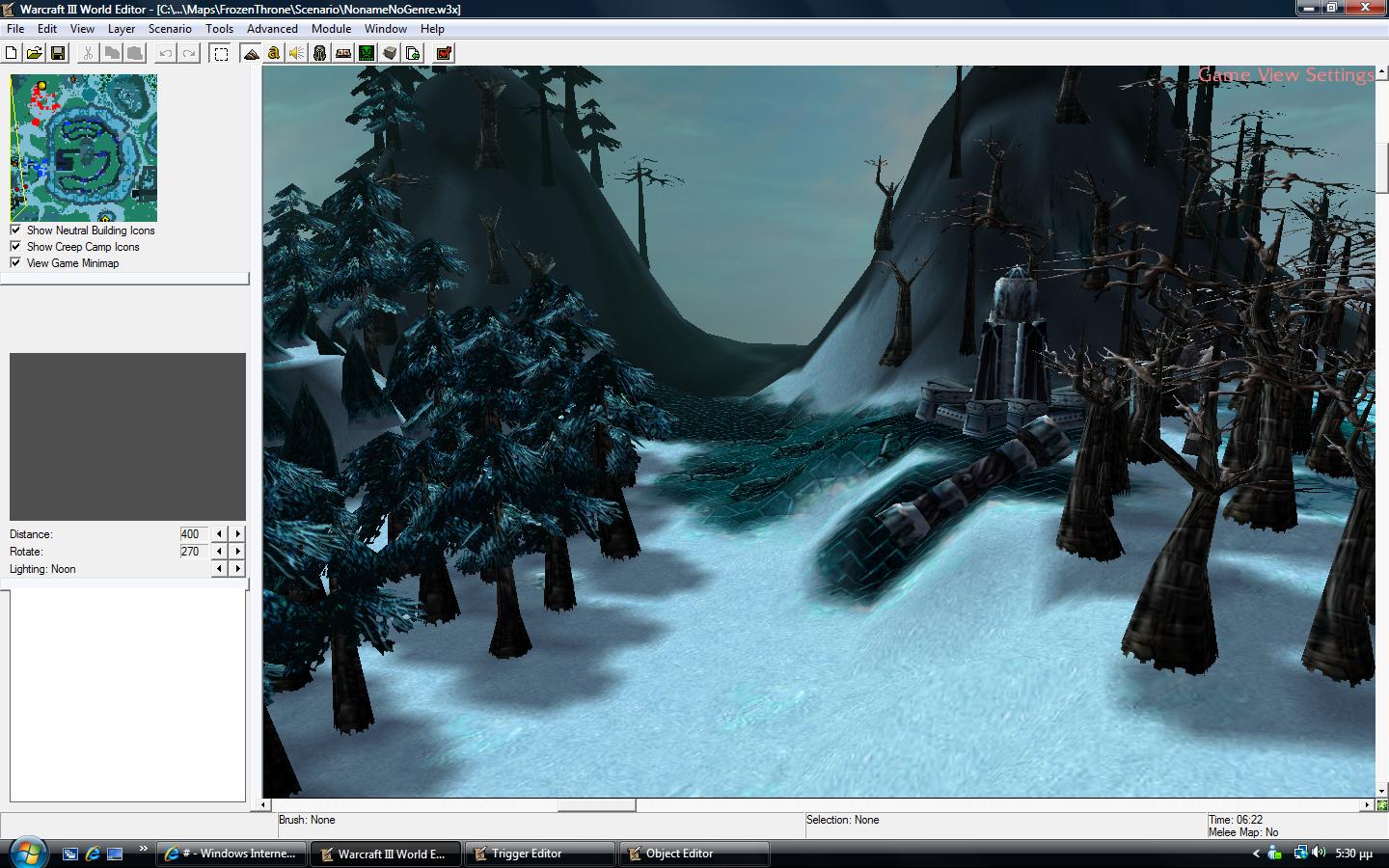Open the File menu
Screen dimensions: 1389x868
point(15,29)
